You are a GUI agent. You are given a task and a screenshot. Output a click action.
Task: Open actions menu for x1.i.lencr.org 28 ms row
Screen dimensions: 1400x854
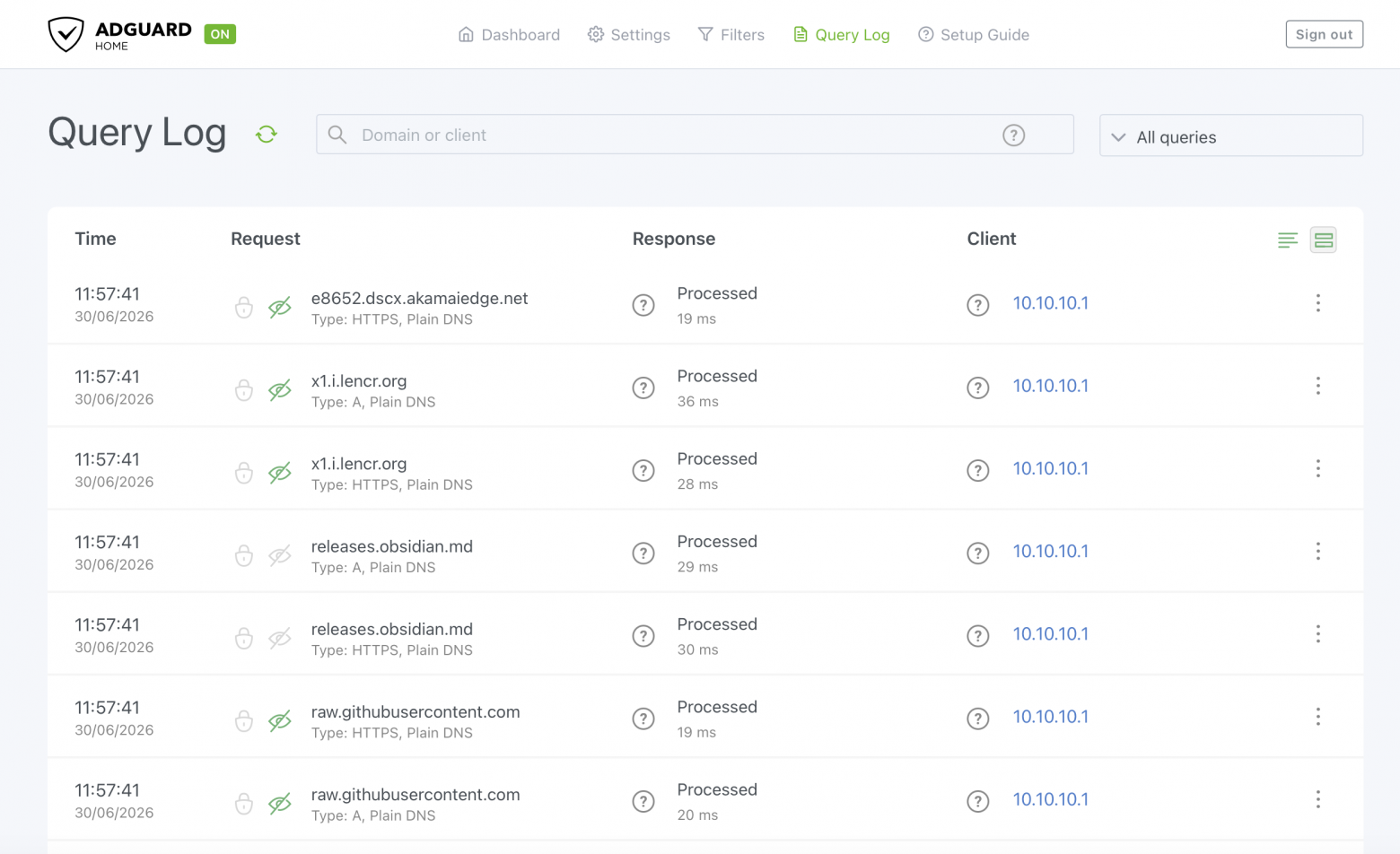(x=1318, y=468)
